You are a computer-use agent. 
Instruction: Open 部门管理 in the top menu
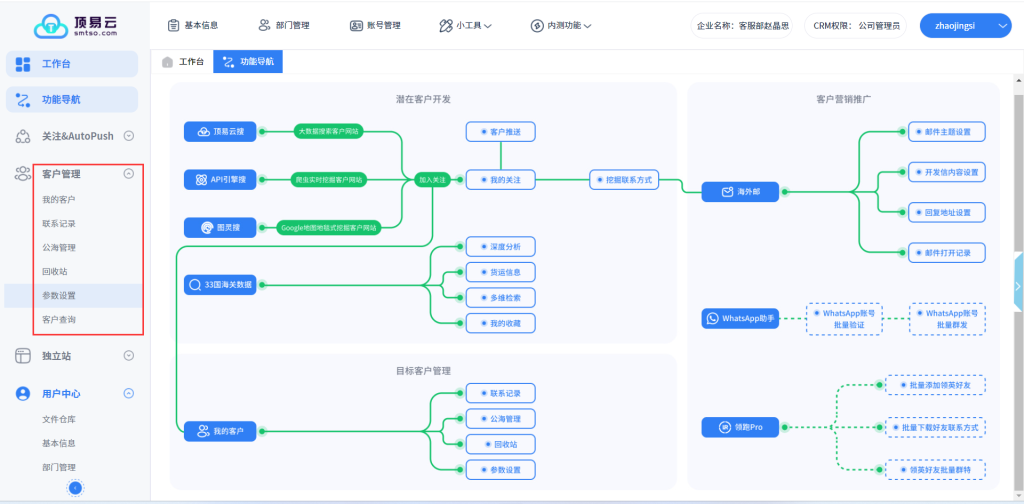click(285, 25)
